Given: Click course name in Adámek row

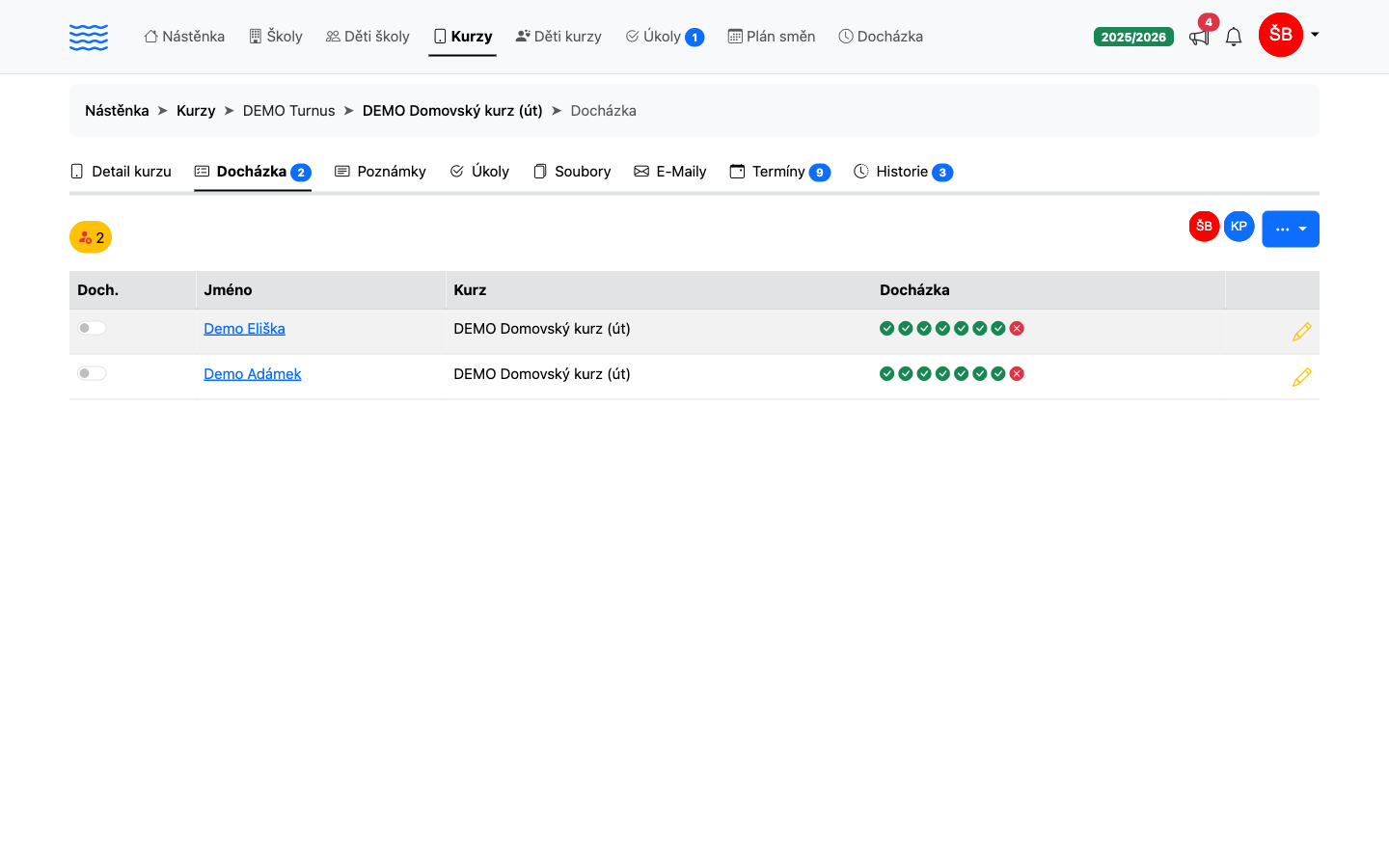Looking at the screenshot, I should [542, 374].
